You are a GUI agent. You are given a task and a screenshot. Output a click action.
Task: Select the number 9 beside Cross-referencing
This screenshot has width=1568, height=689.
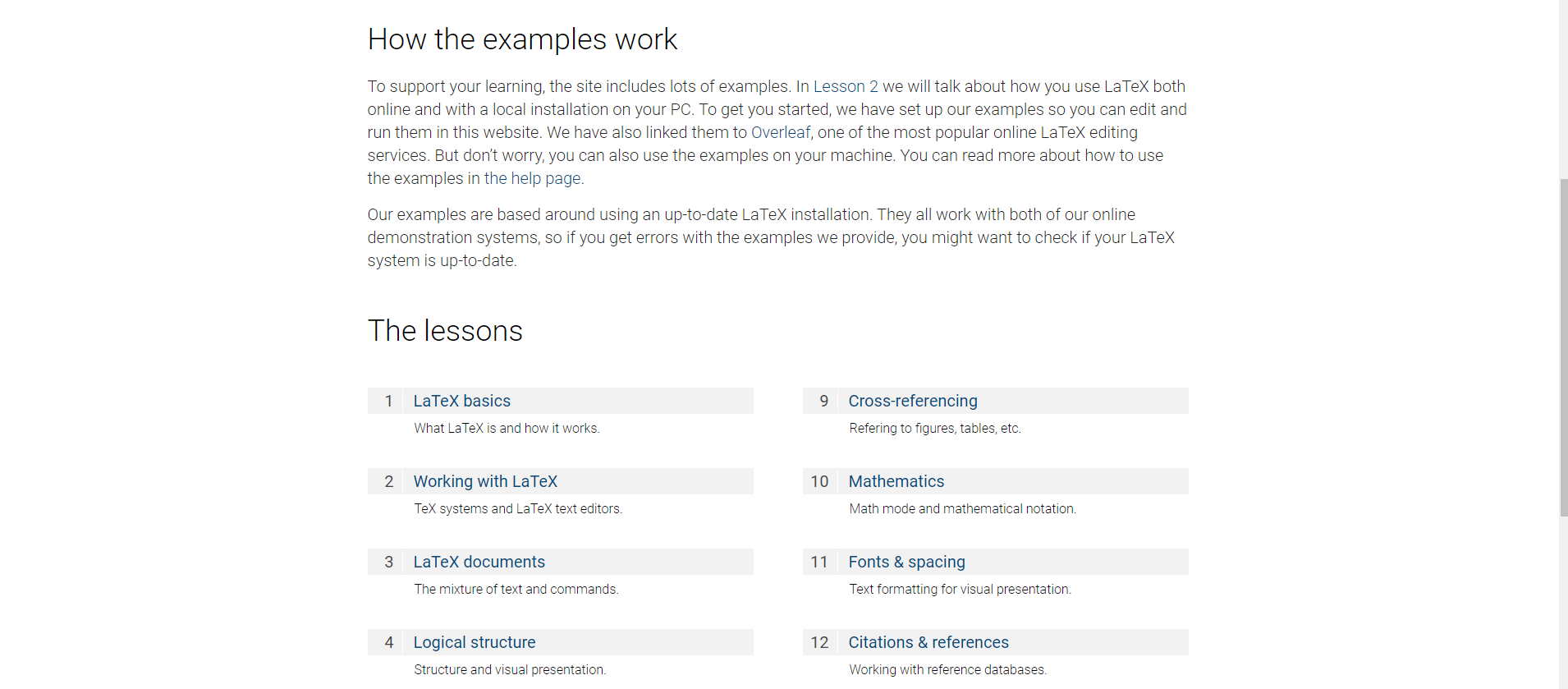click(823, 401)
